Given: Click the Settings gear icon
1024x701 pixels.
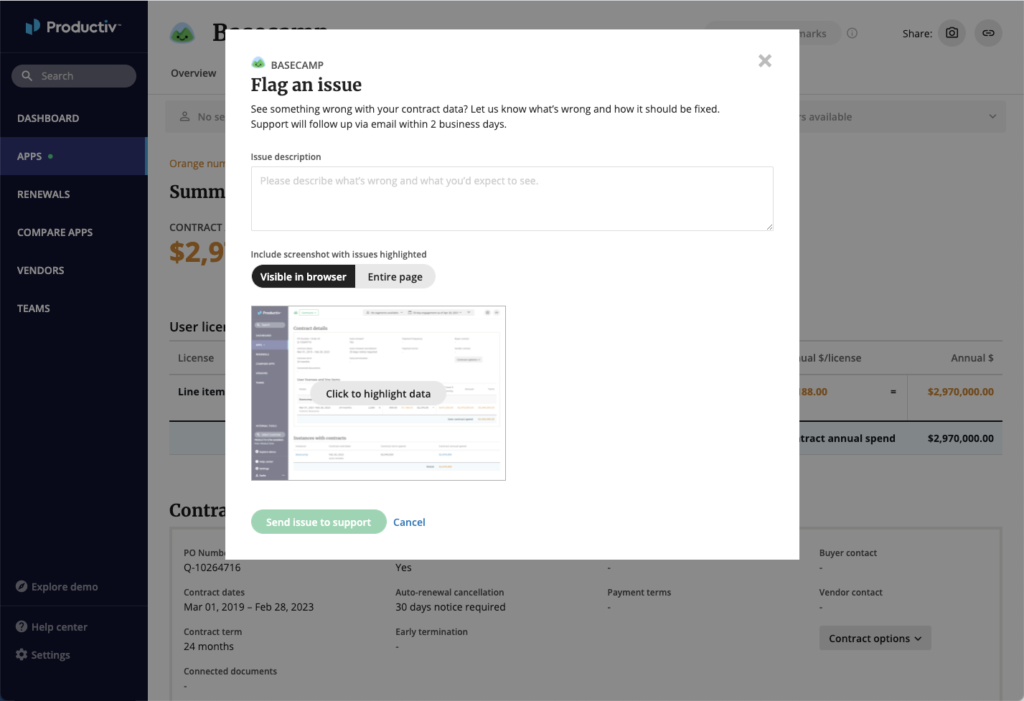Looking at the screenshot, I should coord(22,654).
